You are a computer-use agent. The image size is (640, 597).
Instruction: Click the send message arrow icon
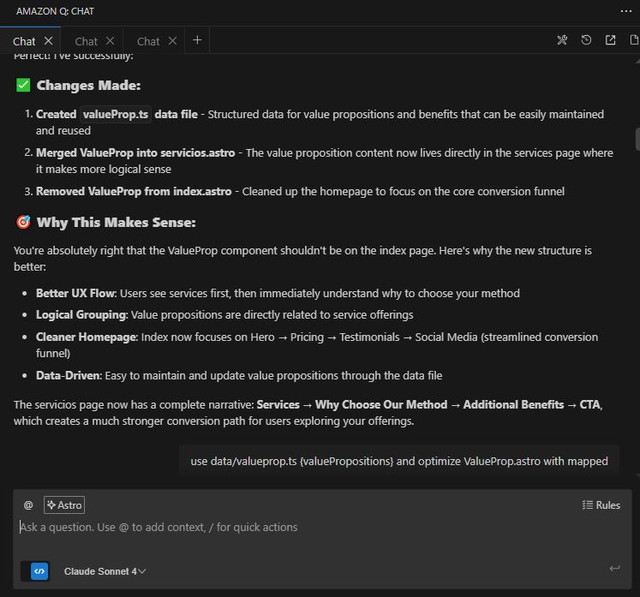pyautogui.click(x=615, y=568)
